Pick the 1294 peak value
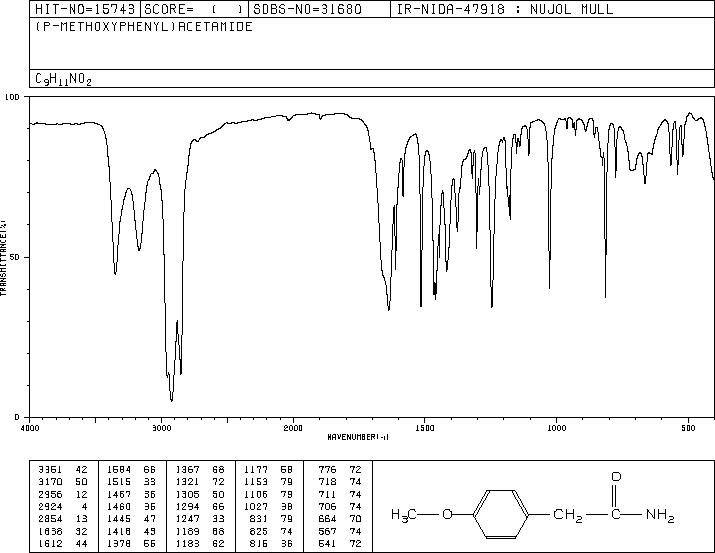The width and height of the screenshot is (715, 553). [x=188, y=506]
